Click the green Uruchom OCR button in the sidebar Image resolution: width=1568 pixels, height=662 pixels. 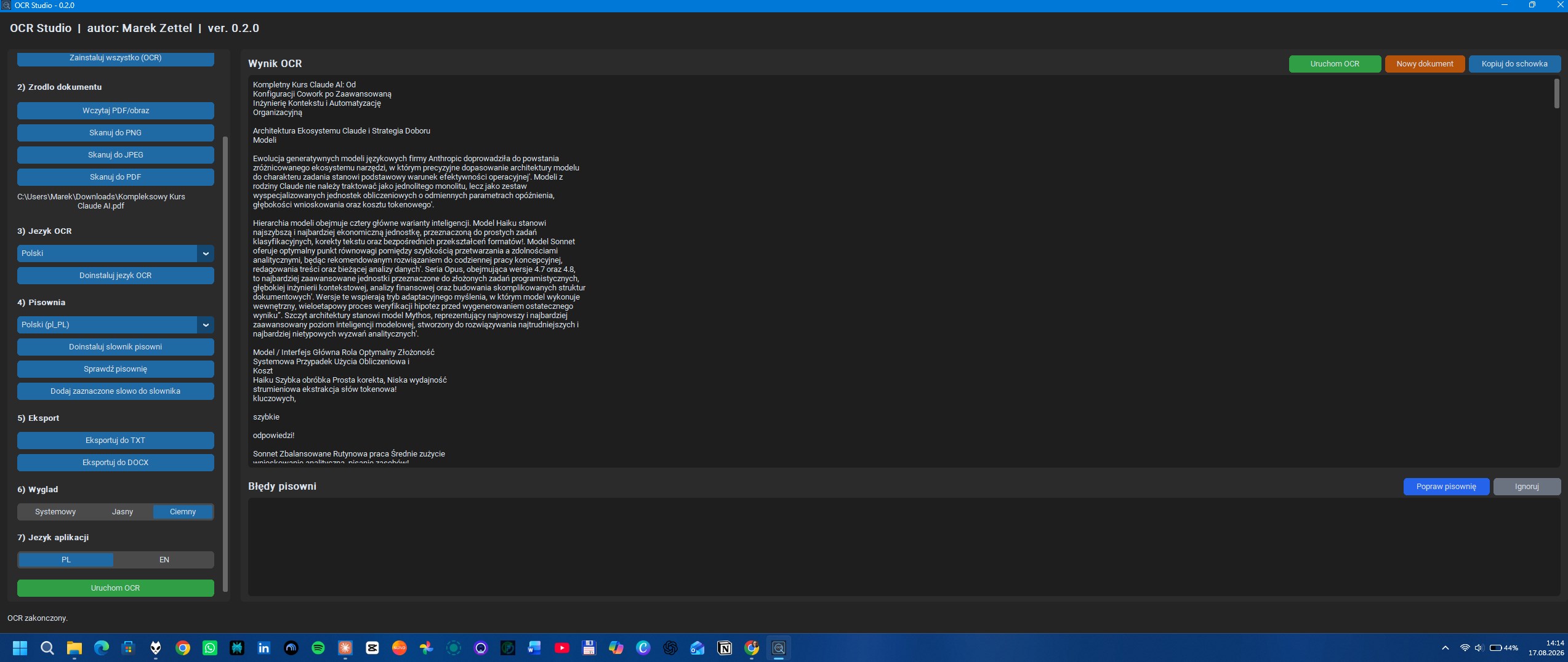116,588
